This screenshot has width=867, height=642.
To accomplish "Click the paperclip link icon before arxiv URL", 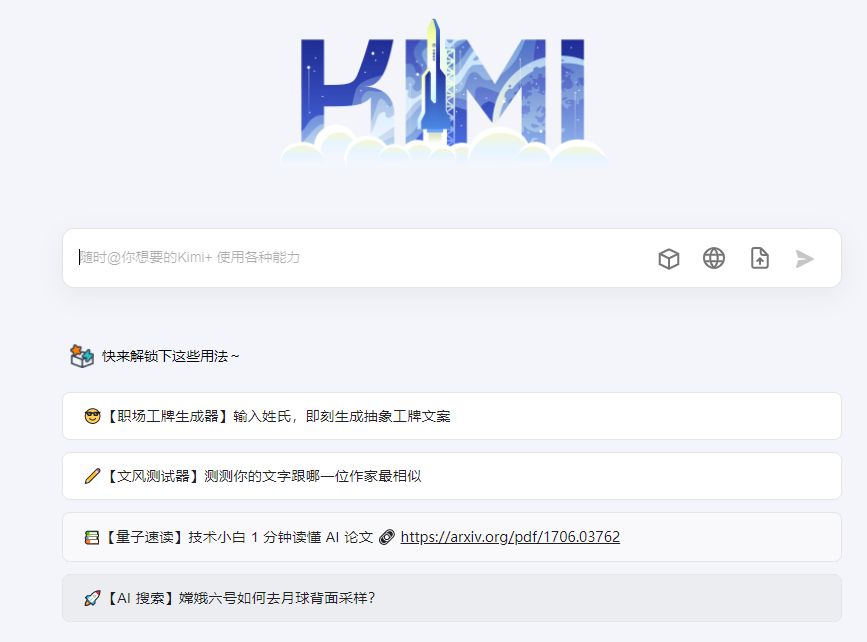I will 387,537.
